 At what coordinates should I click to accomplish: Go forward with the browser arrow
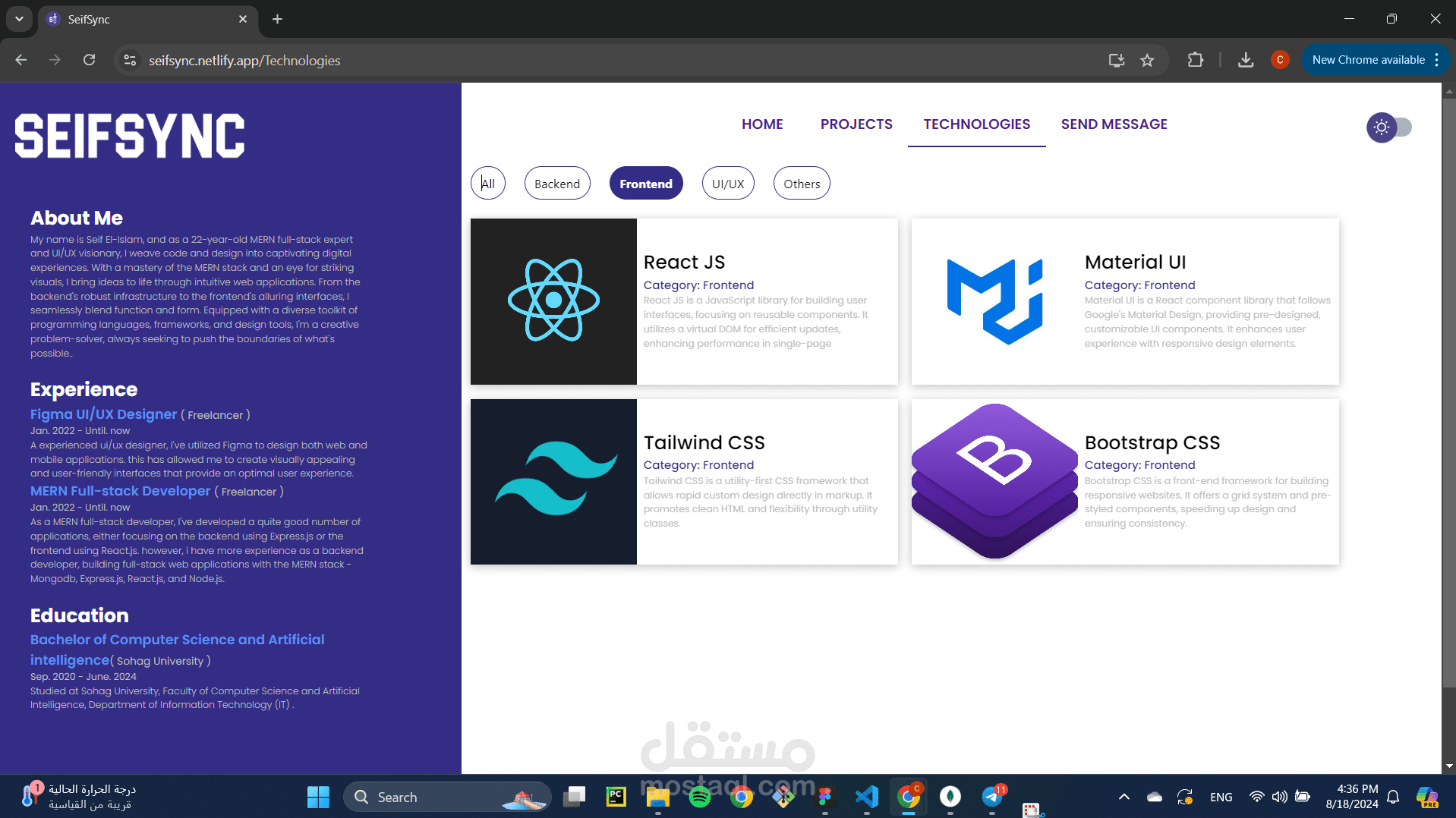55,60
